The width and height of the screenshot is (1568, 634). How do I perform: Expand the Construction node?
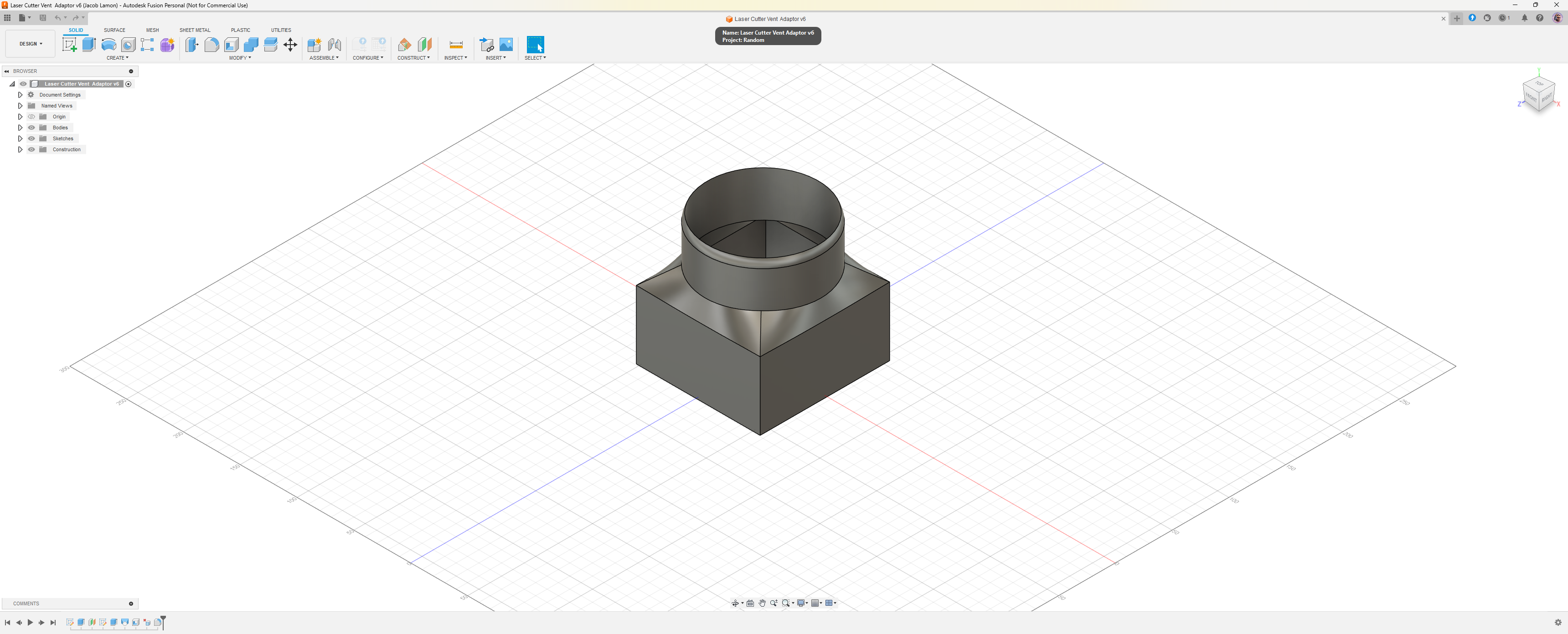coord(20,150)
